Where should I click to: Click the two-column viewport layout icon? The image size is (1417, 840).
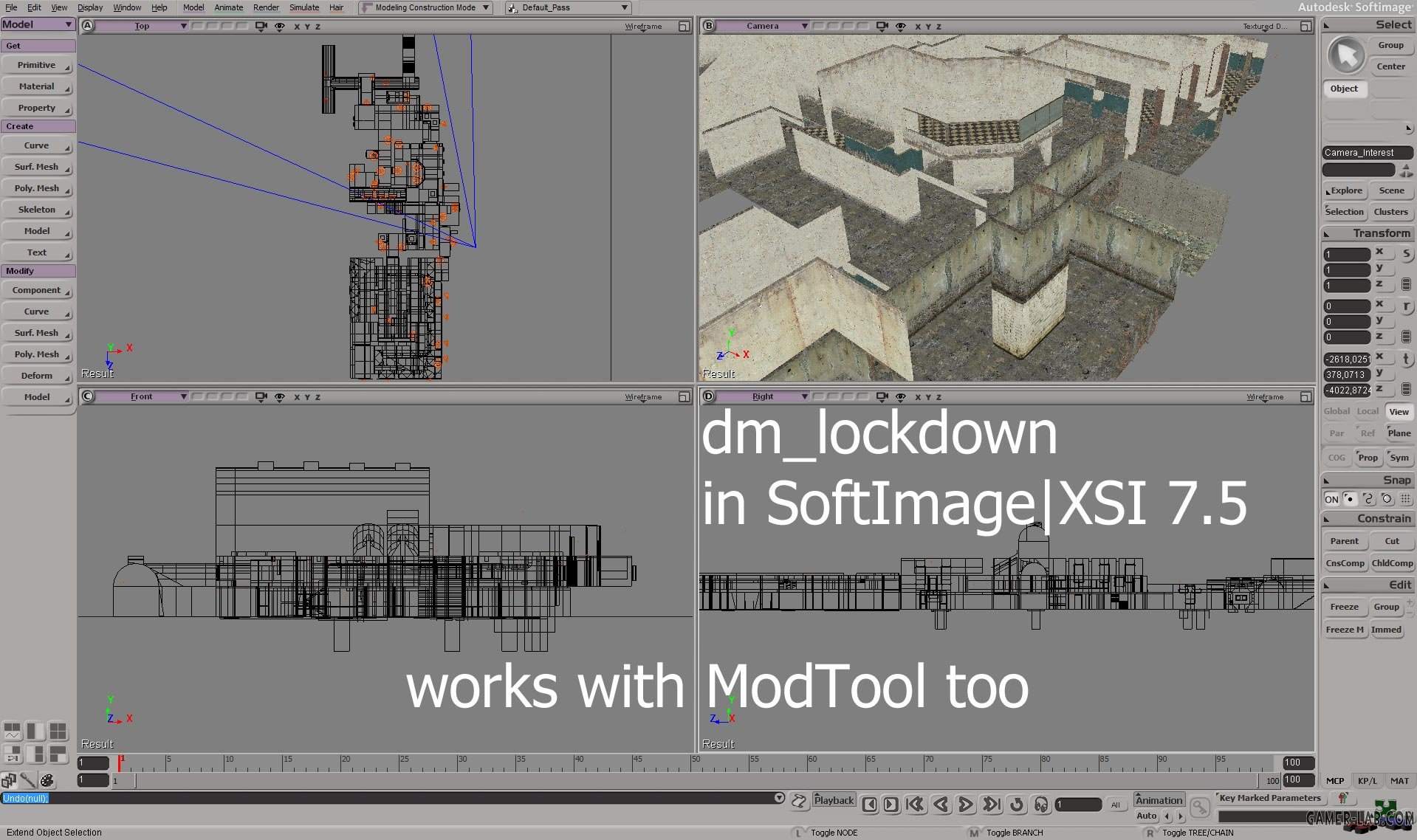[35, 731]
